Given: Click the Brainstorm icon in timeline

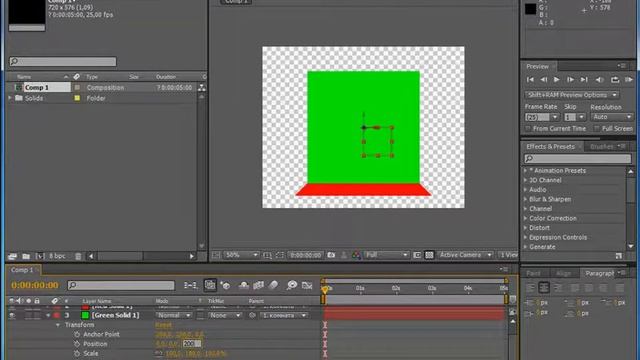Looking at the screenshot, I should (291, 285).
